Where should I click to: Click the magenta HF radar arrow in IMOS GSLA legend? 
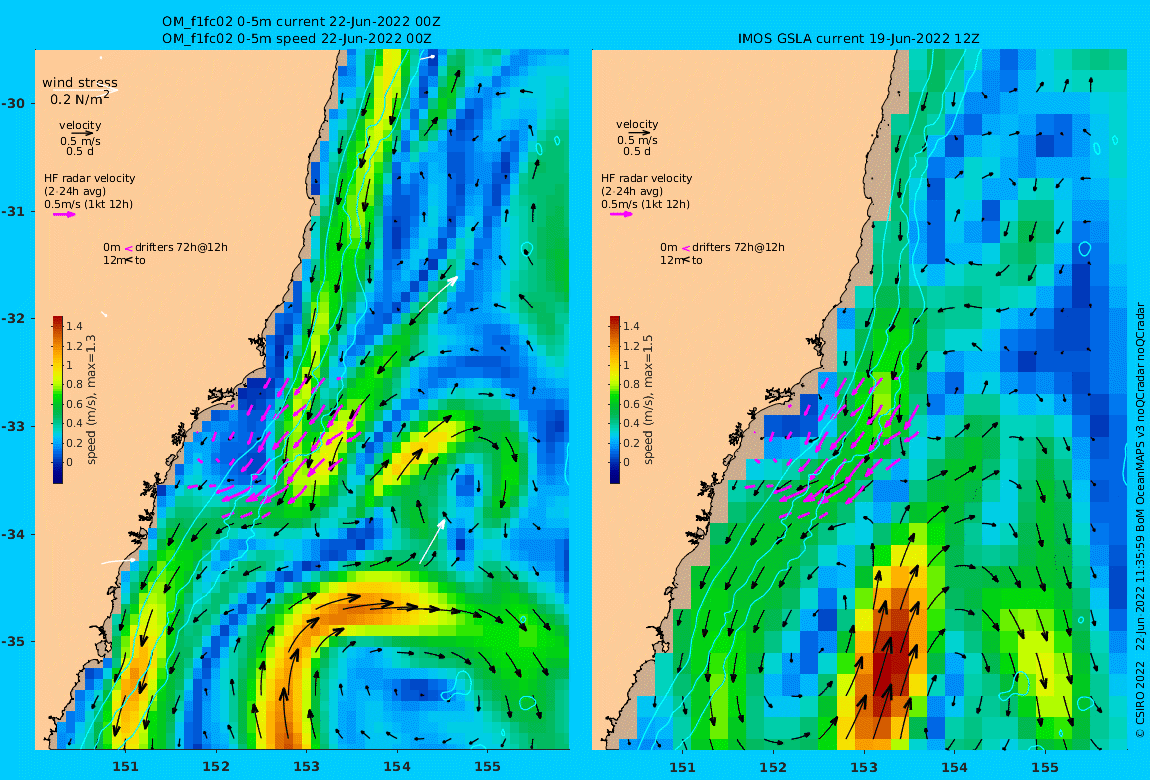tap(621, 214)
